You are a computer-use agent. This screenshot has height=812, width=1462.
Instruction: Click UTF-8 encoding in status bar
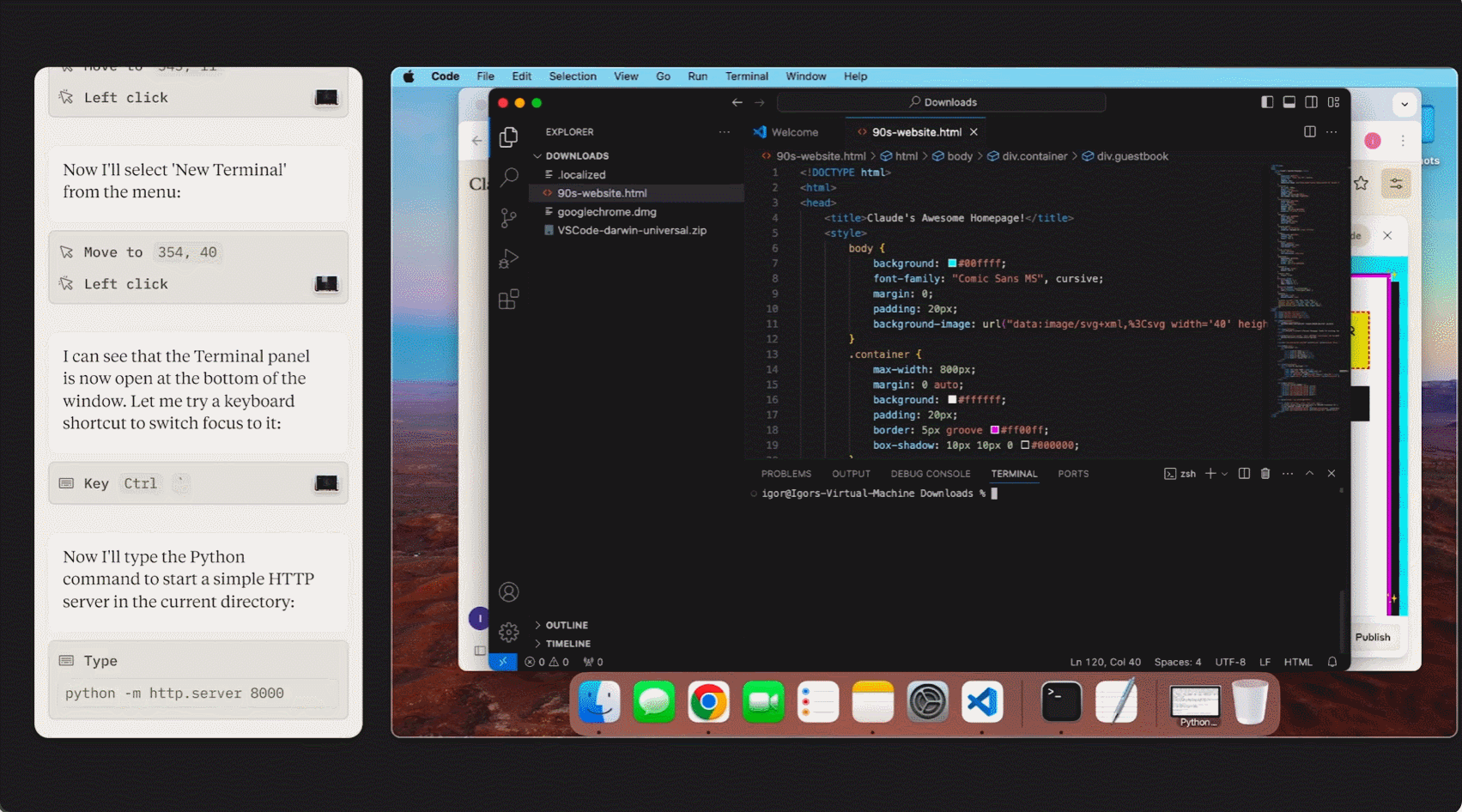pos(1229,662)
